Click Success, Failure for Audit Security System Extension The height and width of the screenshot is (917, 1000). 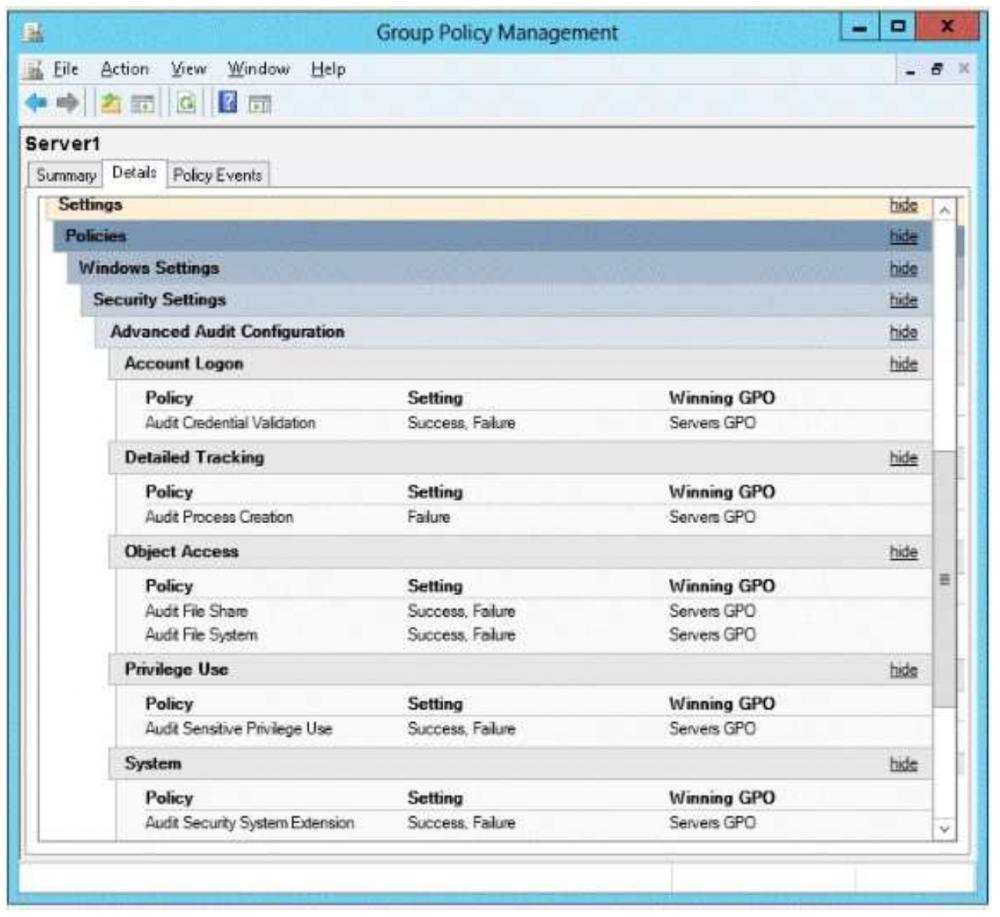pyautogui.click(x=461, y=823)
